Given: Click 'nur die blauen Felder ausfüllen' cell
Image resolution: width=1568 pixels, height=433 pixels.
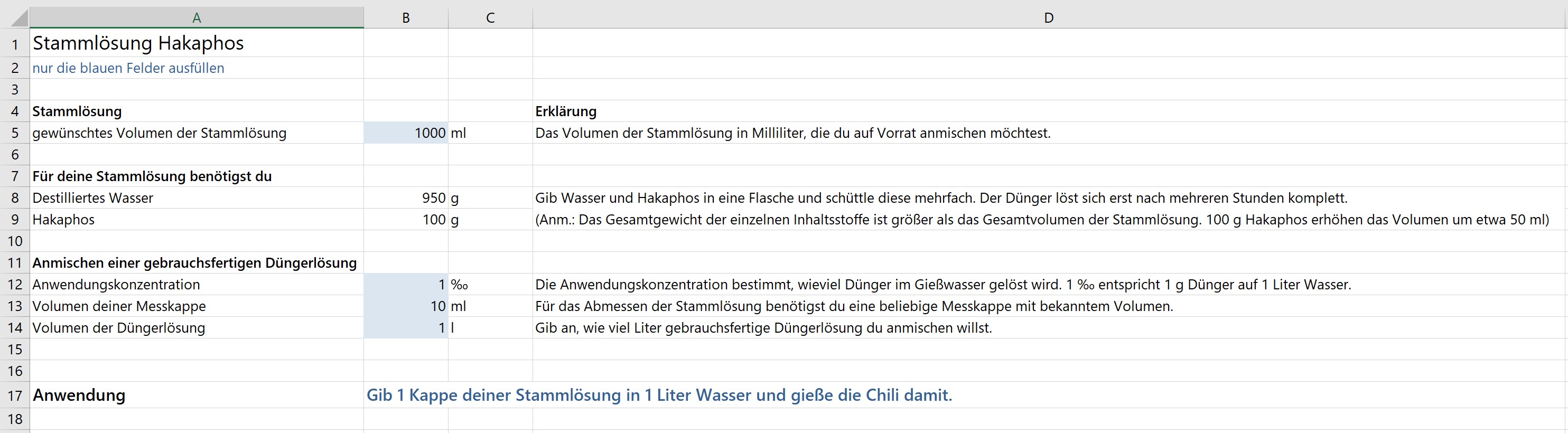Looking at the screenshot, I should [197, 68].
